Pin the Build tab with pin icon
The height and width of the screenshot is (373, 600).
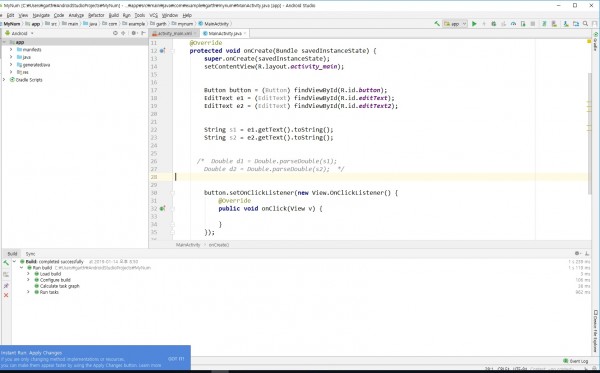6,285
